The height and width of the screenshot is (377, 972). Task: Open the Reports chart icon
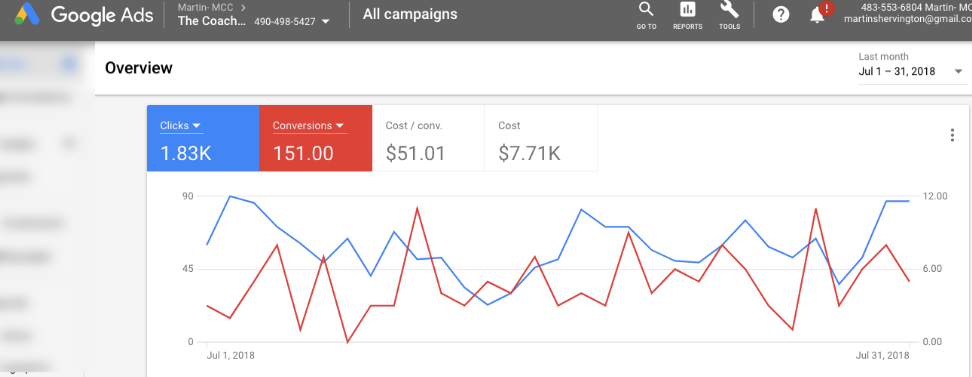pyautogui.click(x=687, y=9)
